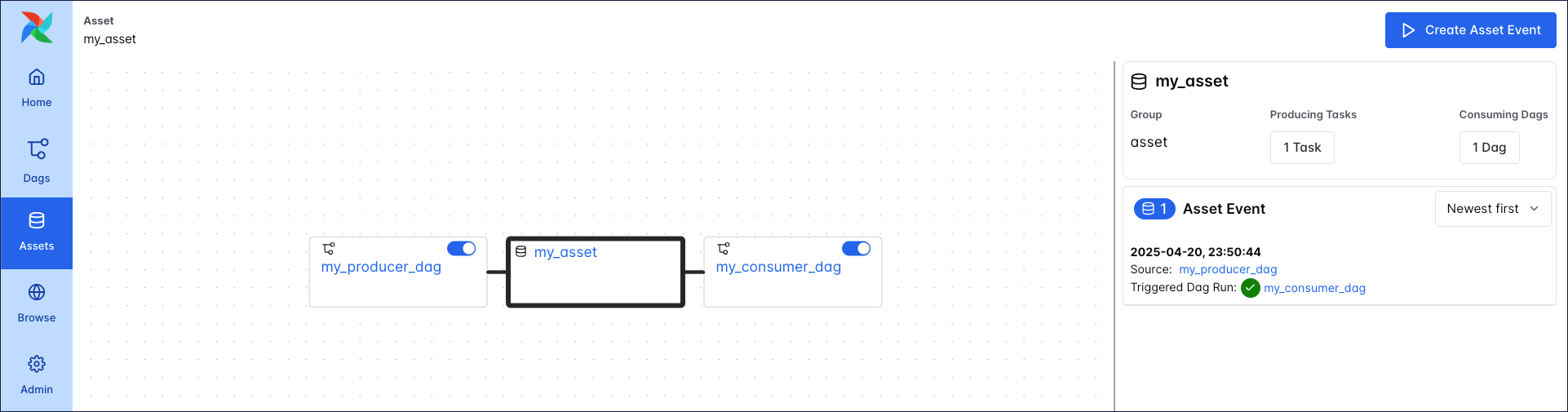Select the my_asset node in graph
Screen dimensions: 1568x412
tap(595, 272)
